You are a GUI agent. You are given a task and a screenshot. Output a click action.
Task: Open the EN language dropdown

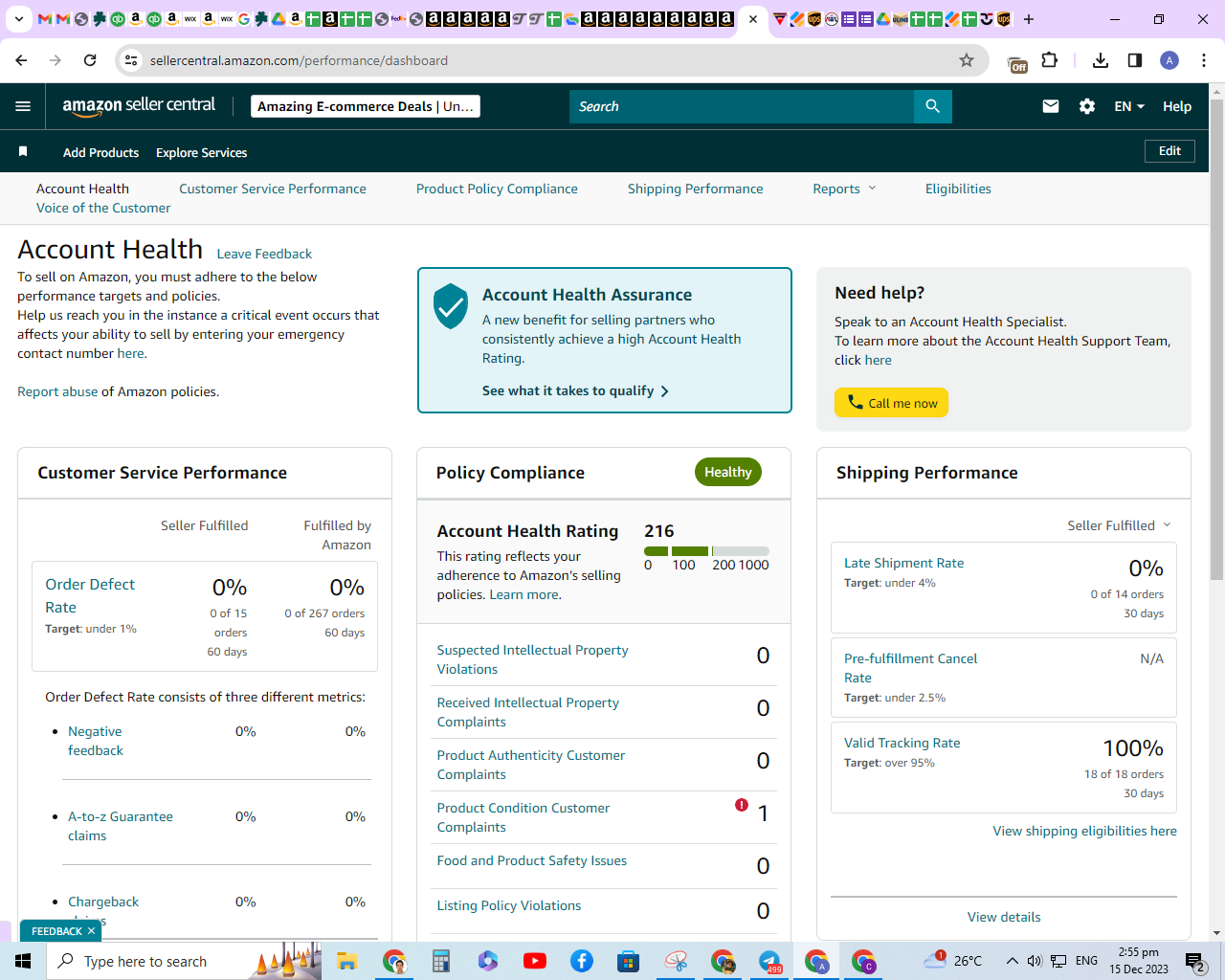coord(1129,106)
